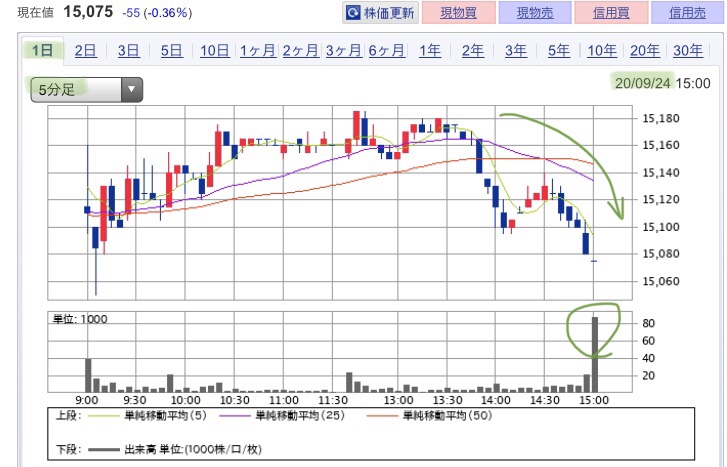Viewport: 727px width, 467px height.
Task: Click the 単純移動平均(50) legend entry
Action: click(429, 416)
